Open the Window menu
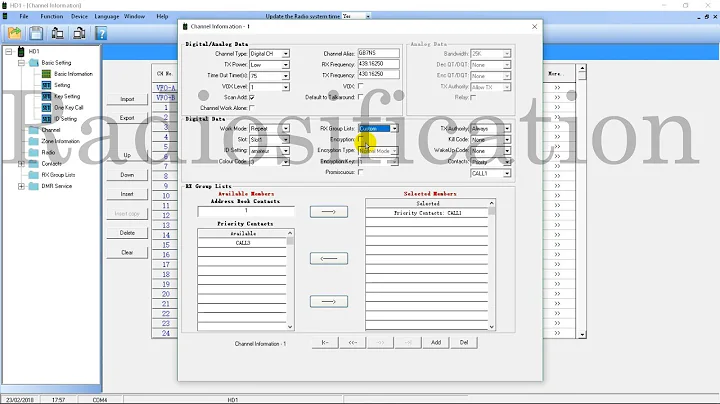720x404 pixels. pos(135,17)
